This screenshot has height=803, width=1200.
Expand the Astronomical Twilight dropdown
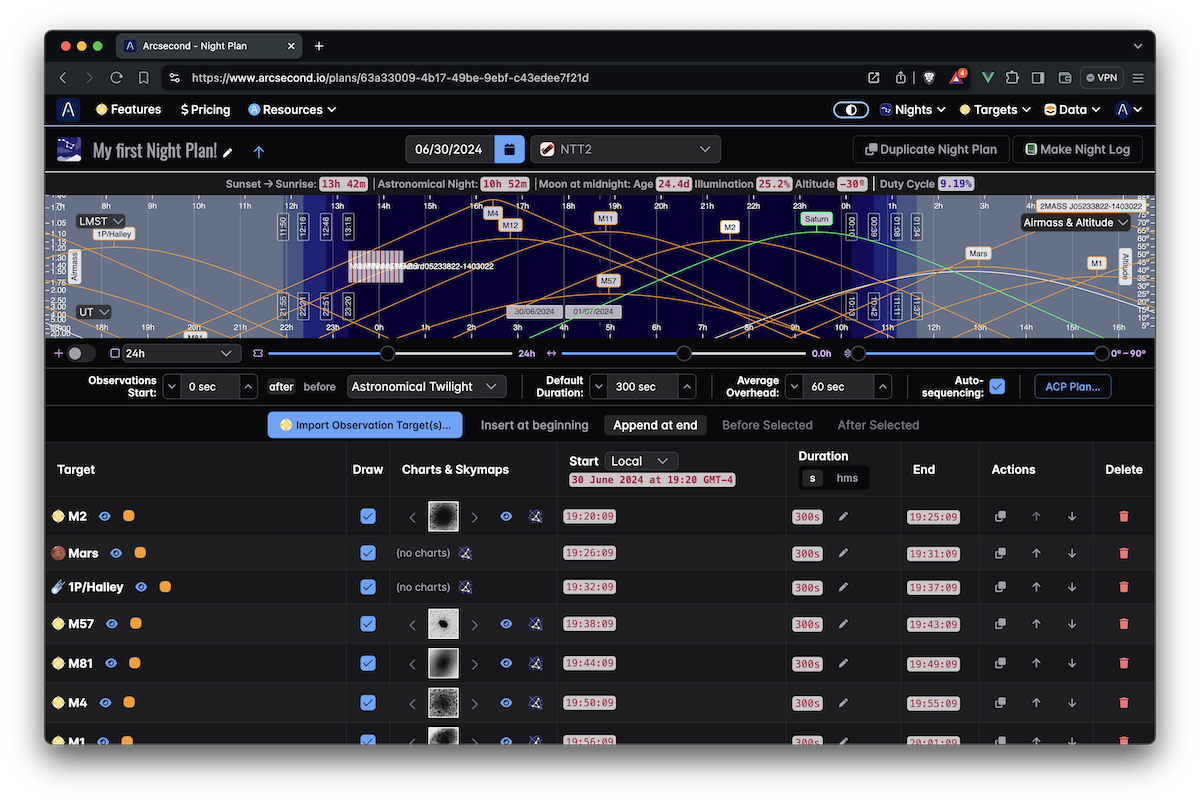tap(426, 387)
